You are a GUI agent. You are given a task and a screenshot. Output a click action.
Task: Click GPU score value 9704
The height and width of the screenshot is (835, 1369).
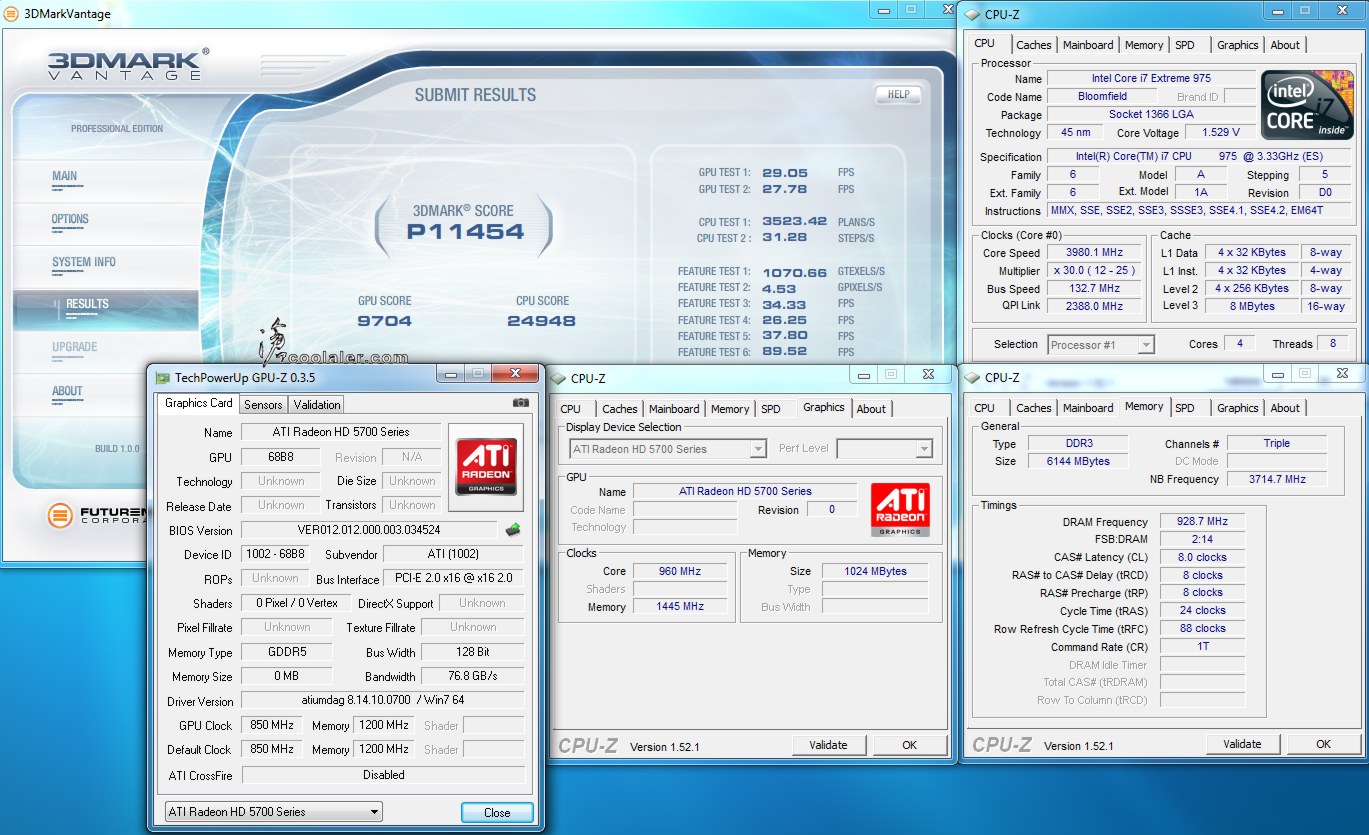[x=384, y=321]
